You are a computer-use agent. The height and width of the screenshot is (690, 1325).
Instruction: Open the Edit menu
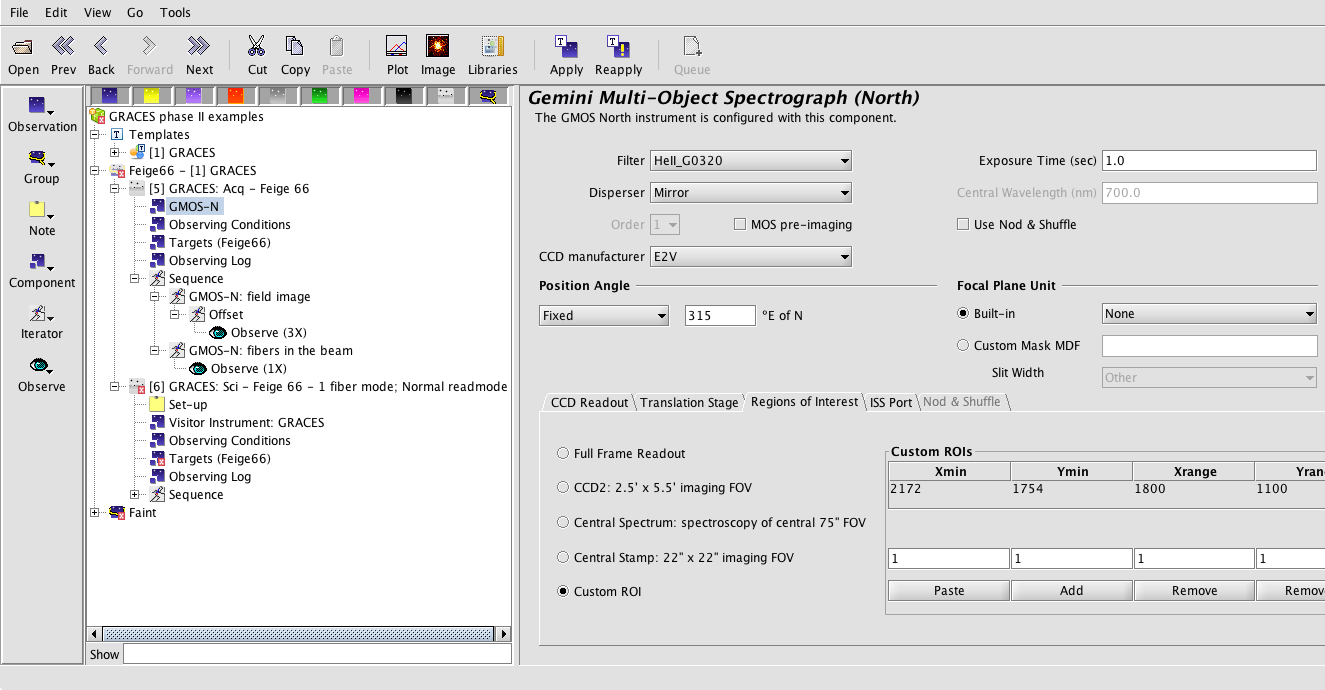(x=56, y=12)
